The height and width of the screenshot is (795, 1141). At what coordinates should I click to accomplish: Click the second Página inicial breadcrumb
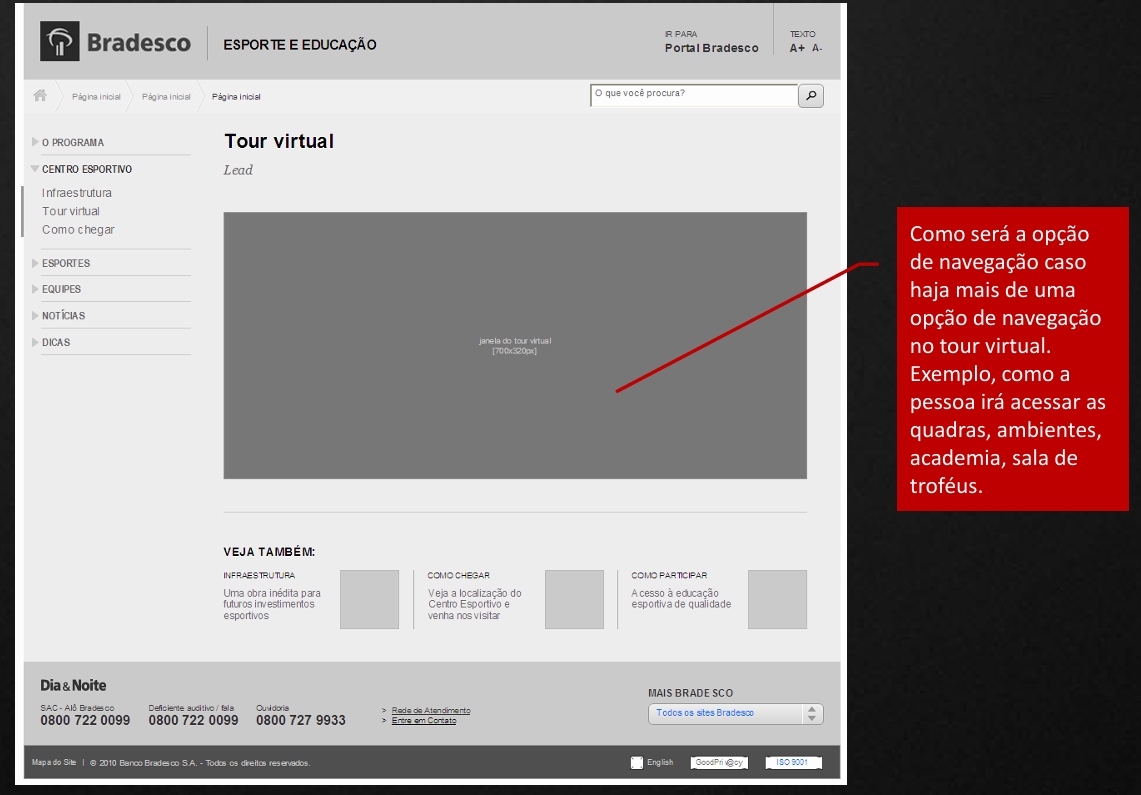(166, 97)
